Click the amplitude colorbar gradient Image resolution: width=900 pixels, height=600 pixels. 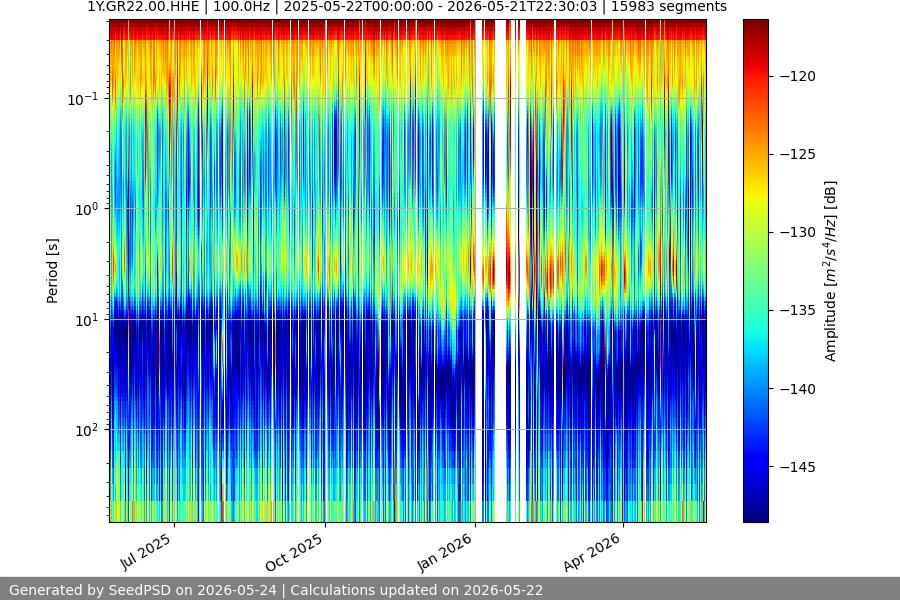pos(755,270)
